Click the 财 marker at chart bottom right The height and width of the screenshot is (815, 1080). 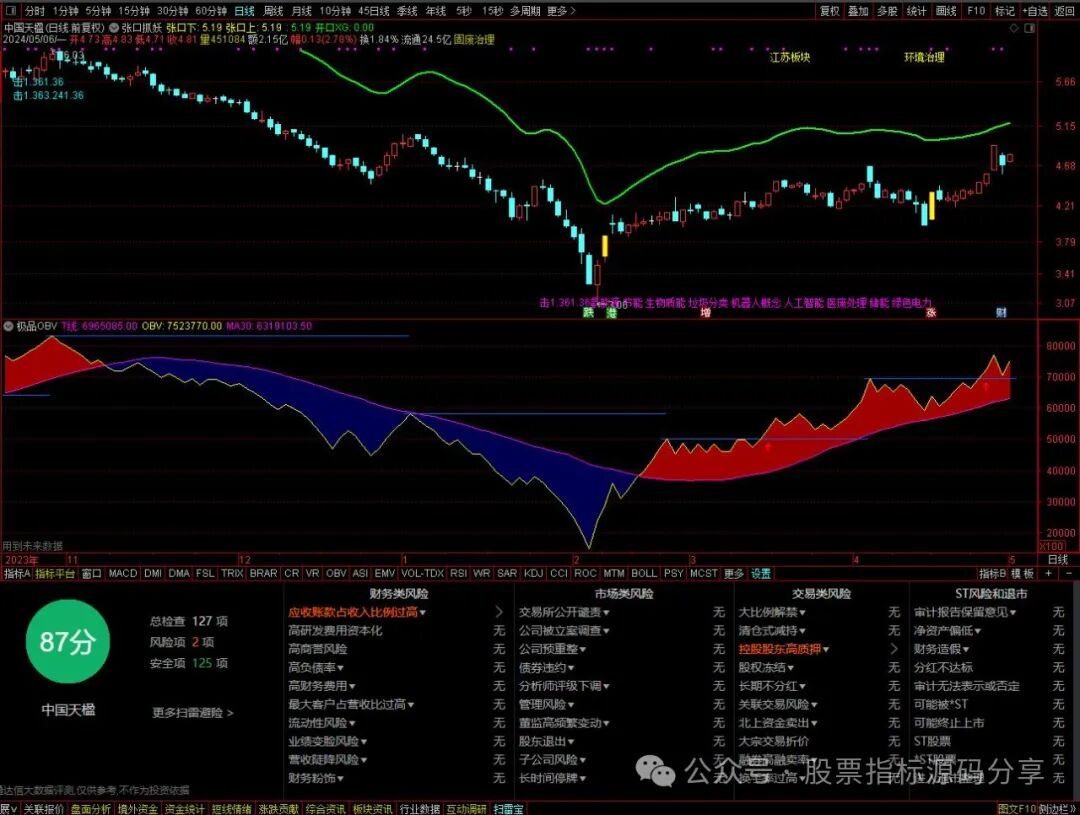pyautogui.click(x=1001, y=313)
